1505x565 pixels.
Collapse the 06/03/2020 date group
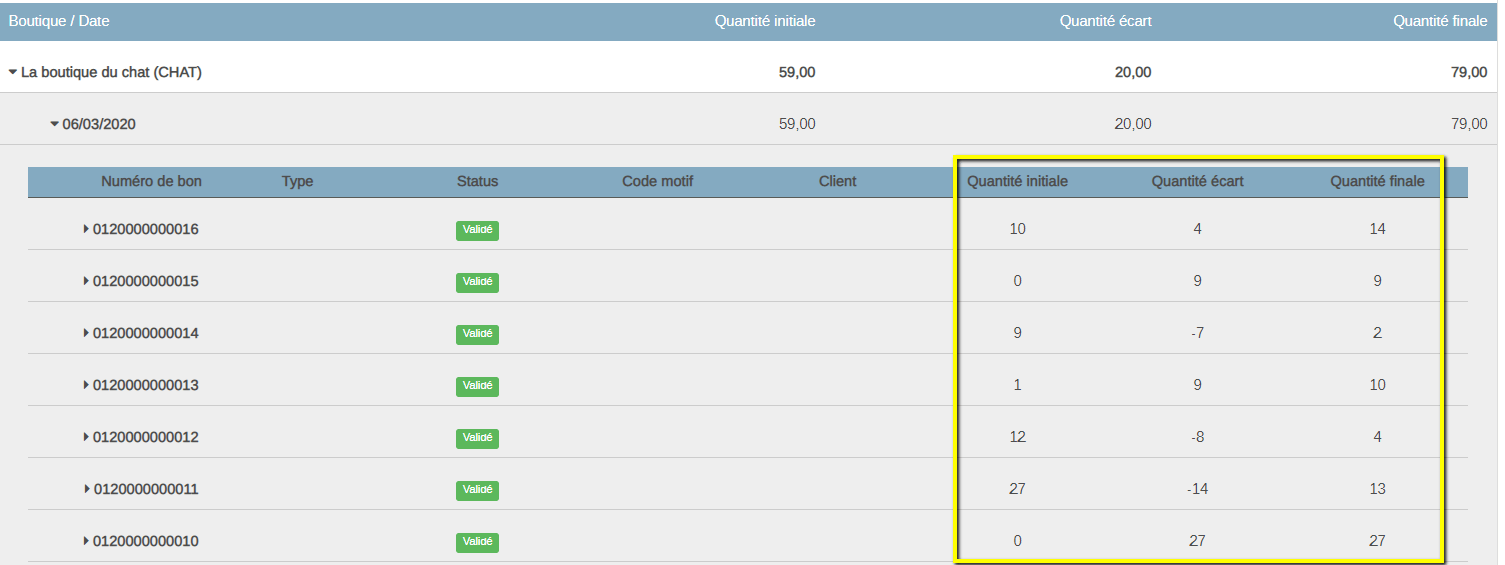55,125
